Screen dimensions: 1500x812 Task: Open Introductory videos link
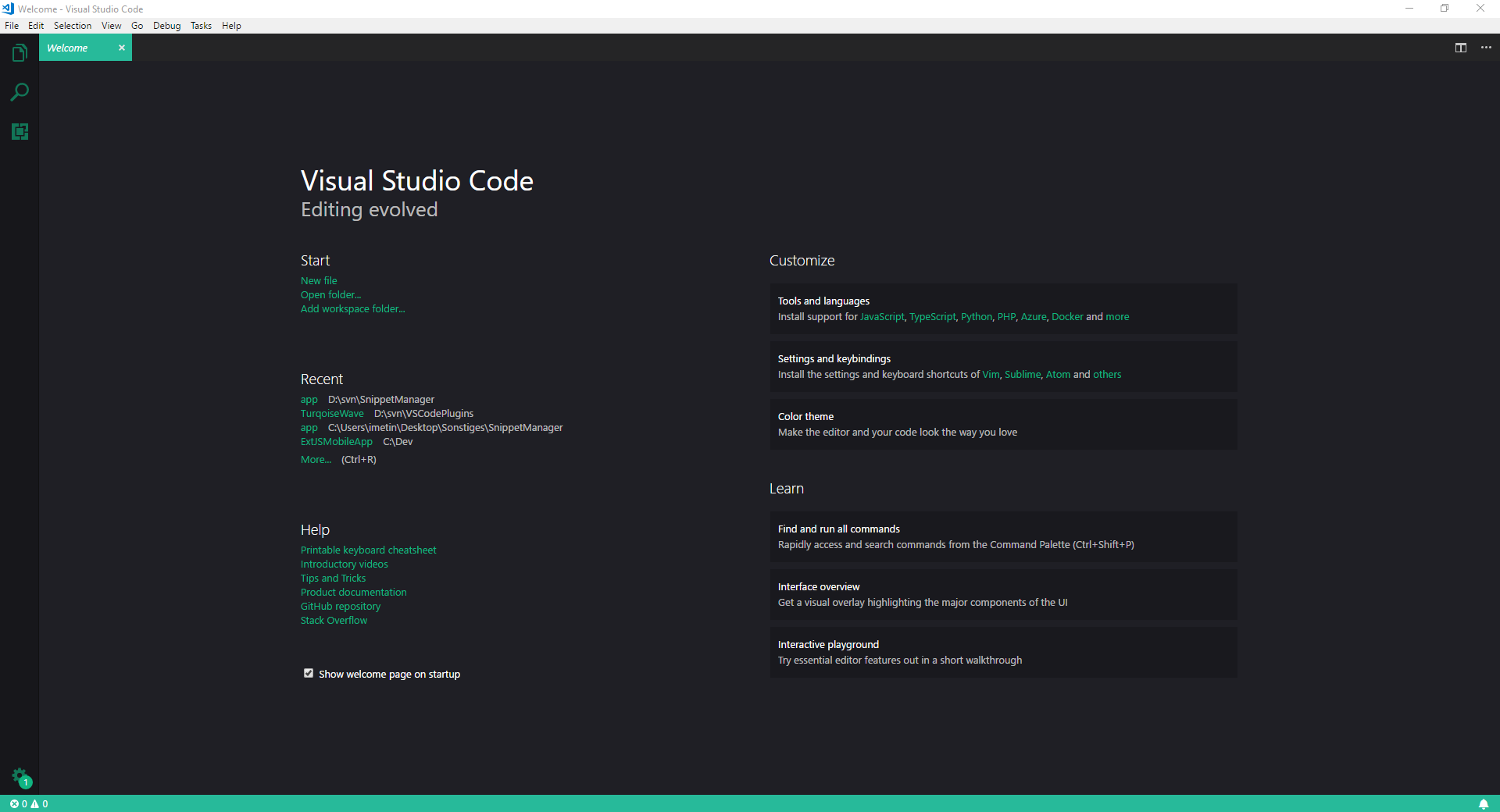344,564
